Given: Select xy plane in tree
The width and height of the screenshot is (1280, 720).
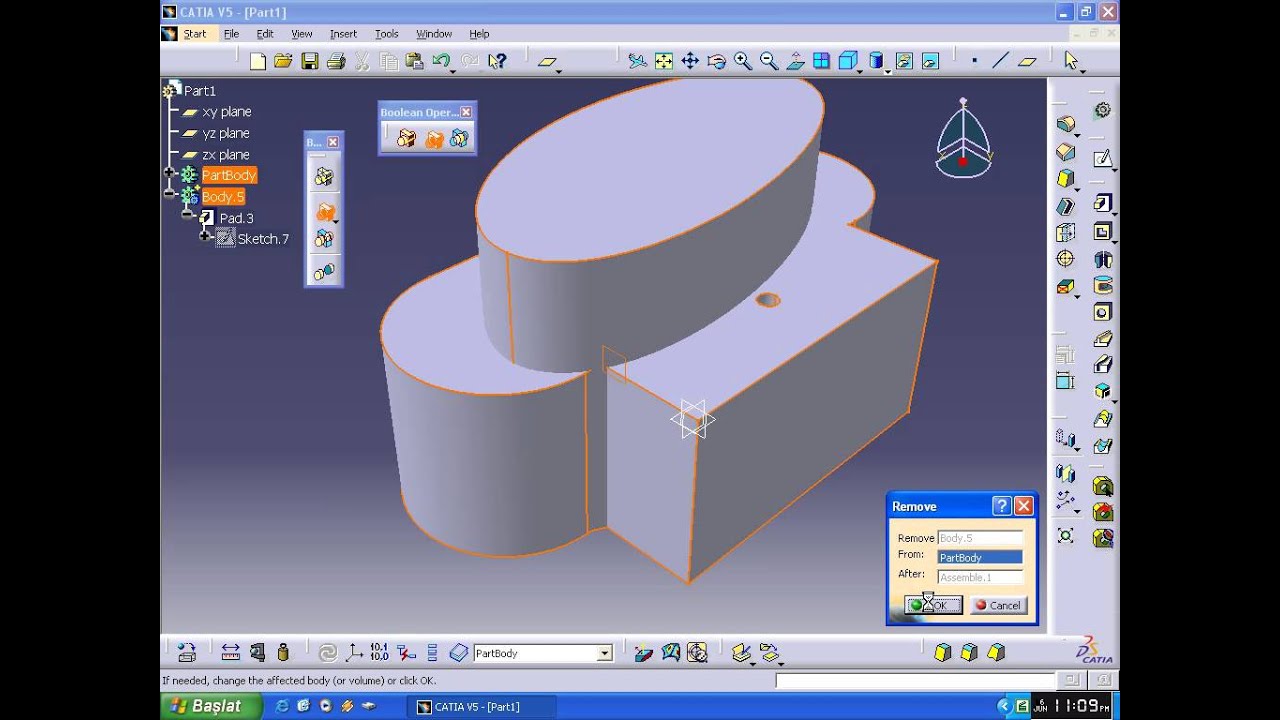Looking at the screenshot, I should click(227, 112).
